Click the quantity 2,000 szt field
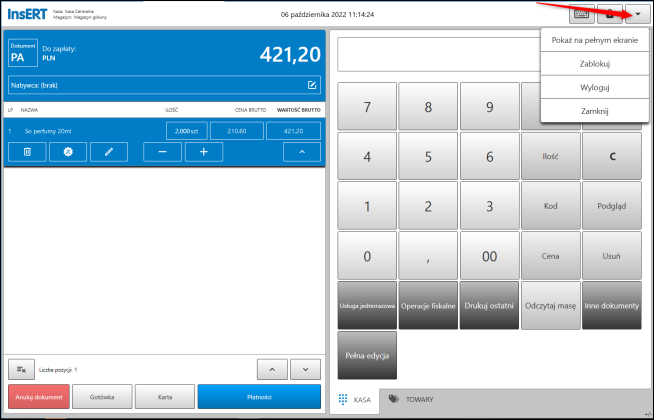 click(x=186, y=131)
